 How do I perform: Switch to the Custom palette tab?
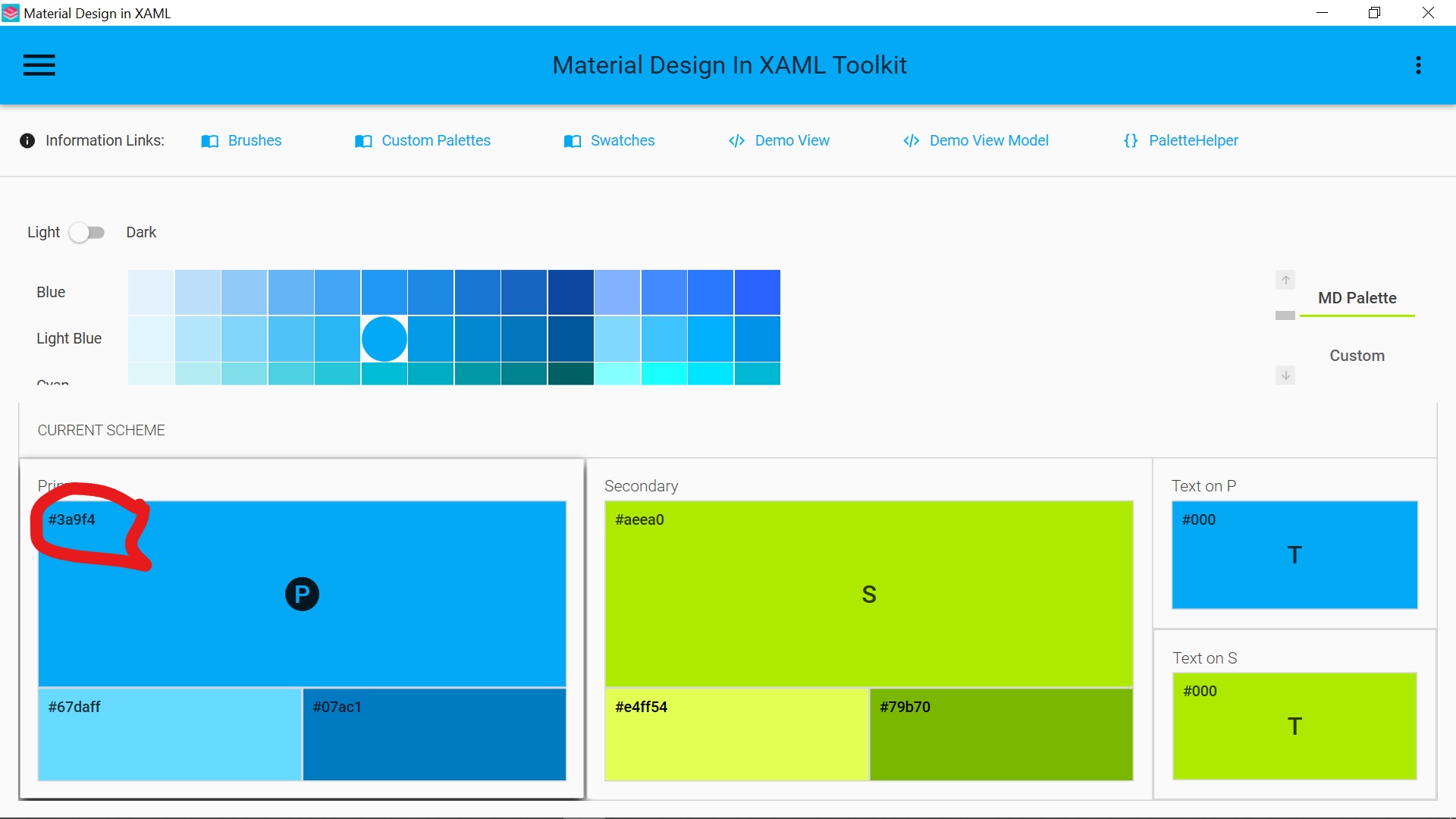click(1357, 355)
